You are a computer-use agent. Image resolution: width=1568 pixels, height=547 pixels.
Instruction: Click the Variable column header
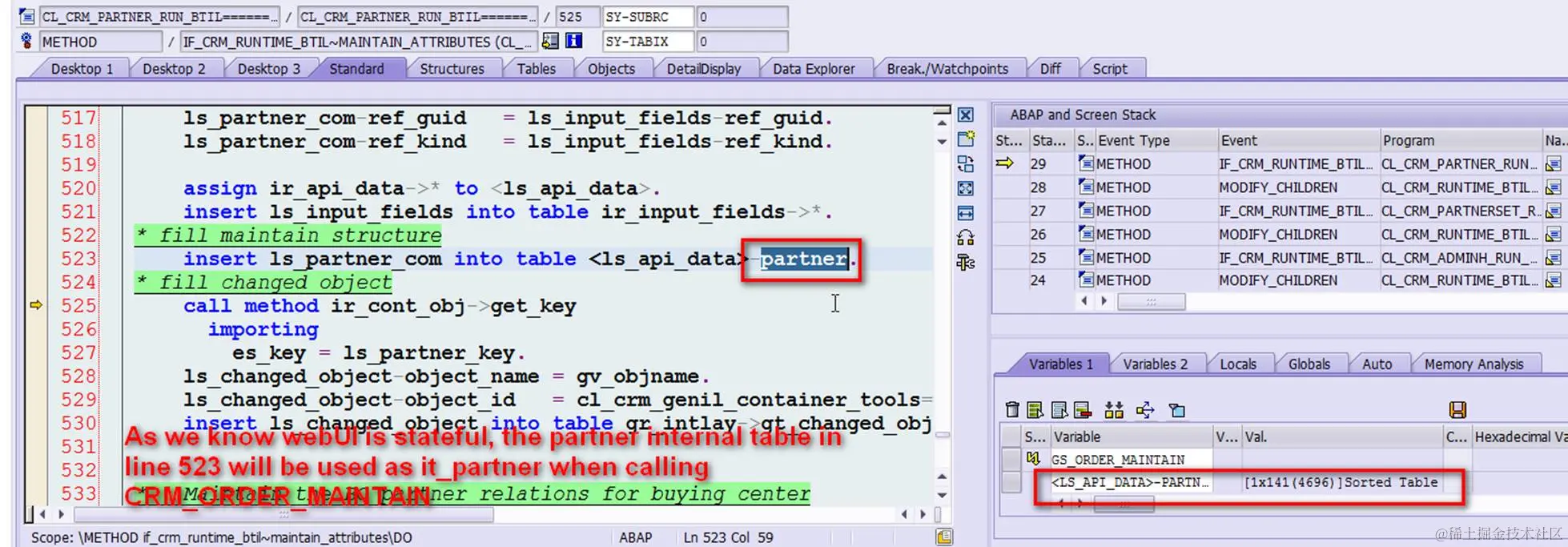(1130, 437)
